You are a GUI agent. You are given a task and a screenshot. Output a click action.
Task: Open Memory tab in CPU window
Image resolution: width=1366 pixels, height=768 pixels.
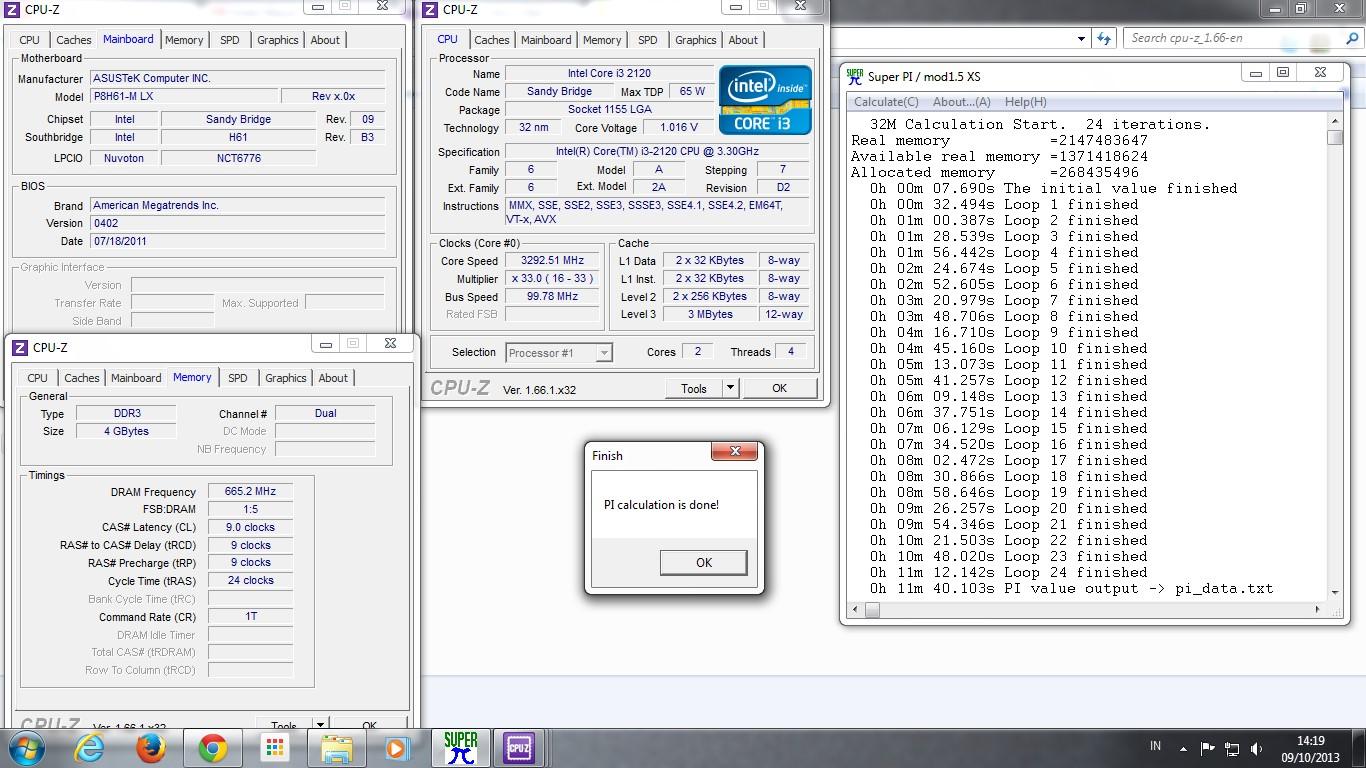[x=602, y=40]
